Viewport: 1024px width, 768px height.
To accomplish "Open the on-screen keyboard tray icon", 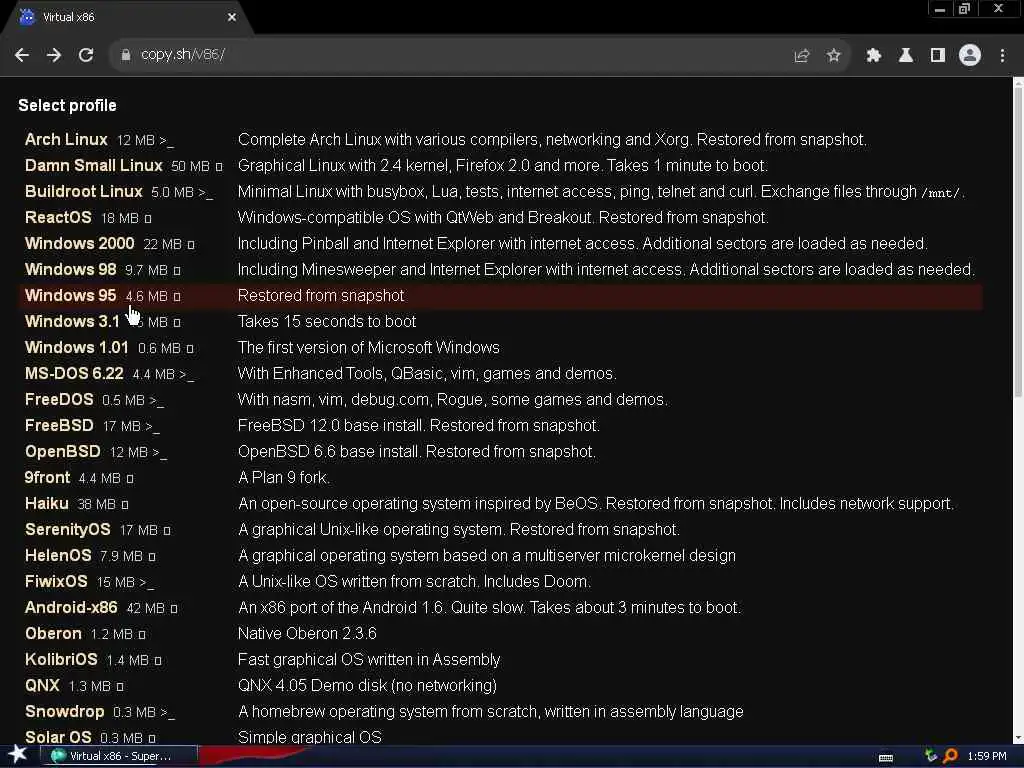I will (x=886, y=758).
